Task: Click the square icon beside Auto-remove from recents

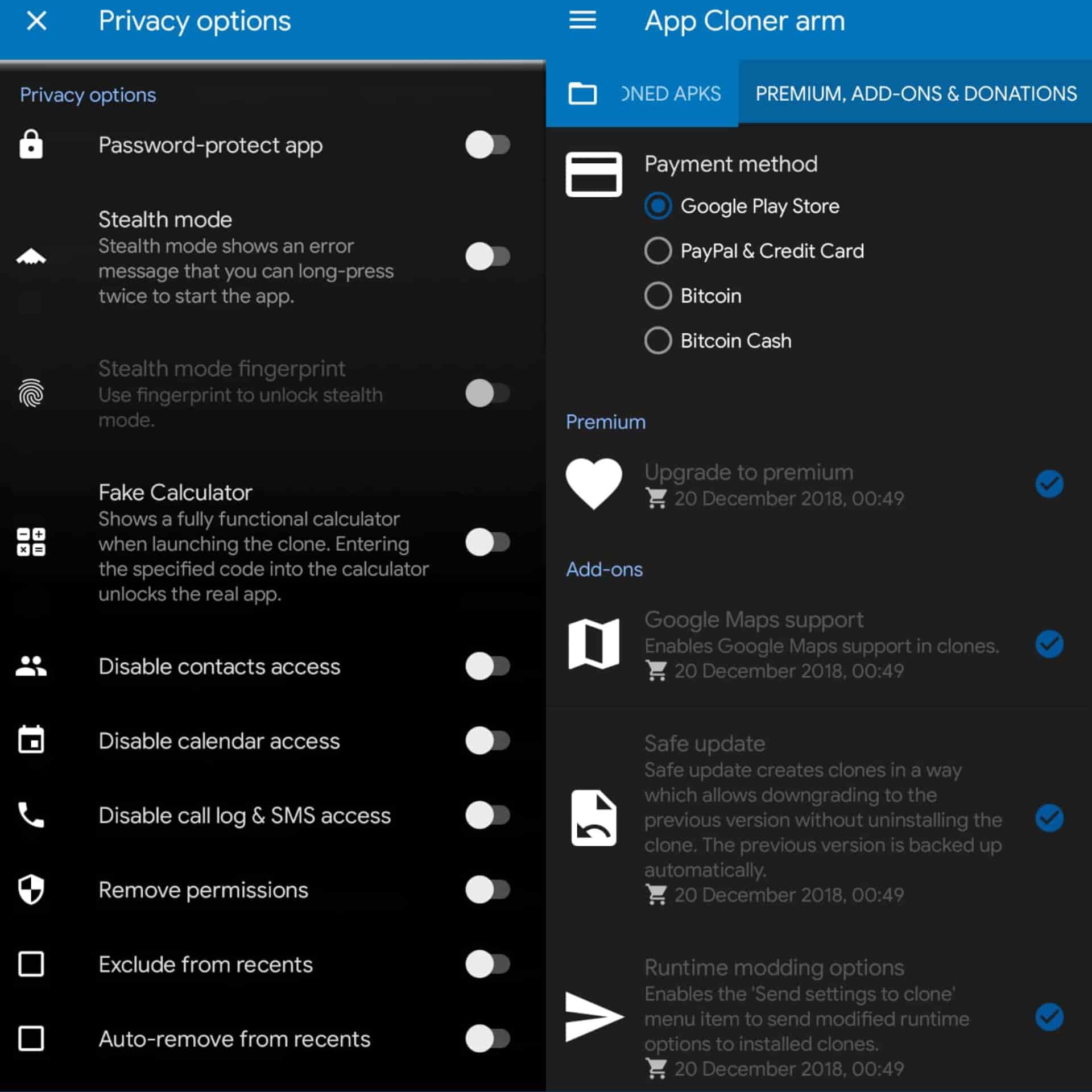Action: coord(31,1039)
